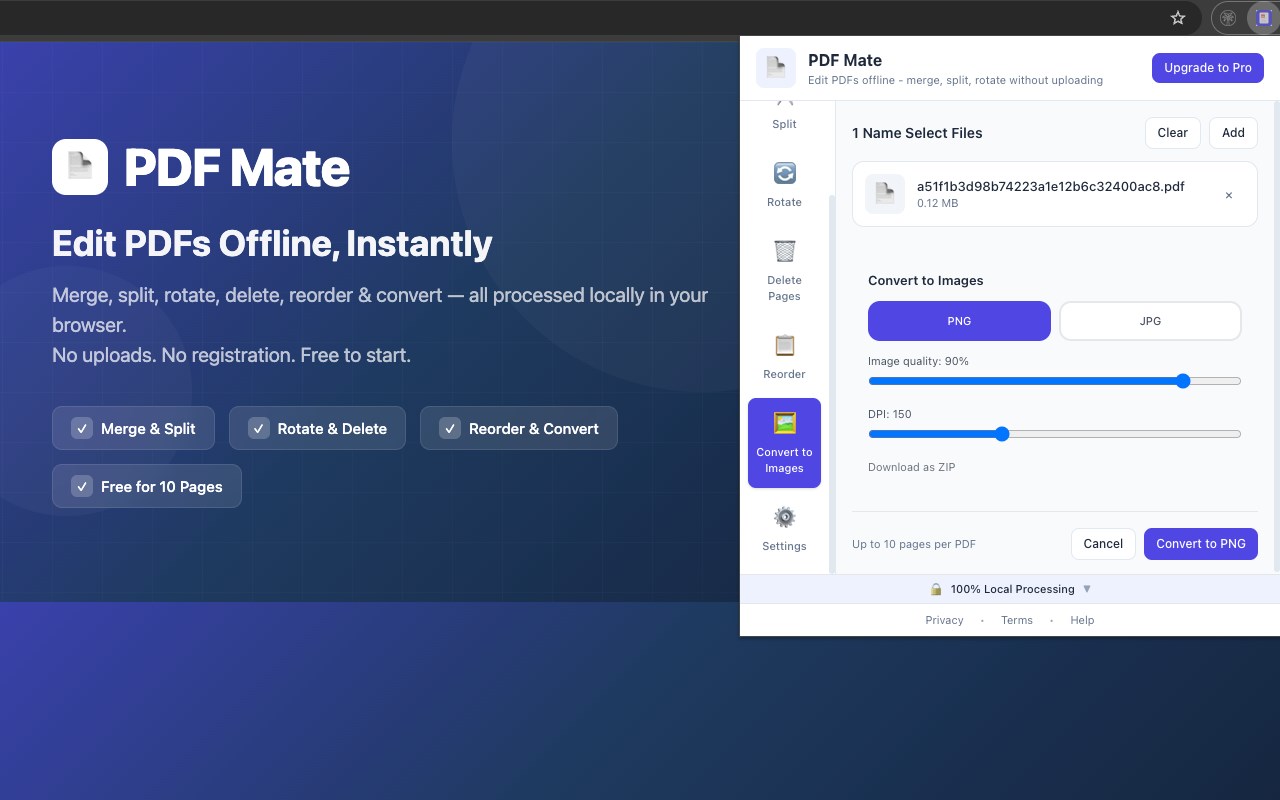The image size is (1280, 800).
Task: Remove the uploaded PDF with the × button
Action: pyautogui.click(x=1229, y=195)
